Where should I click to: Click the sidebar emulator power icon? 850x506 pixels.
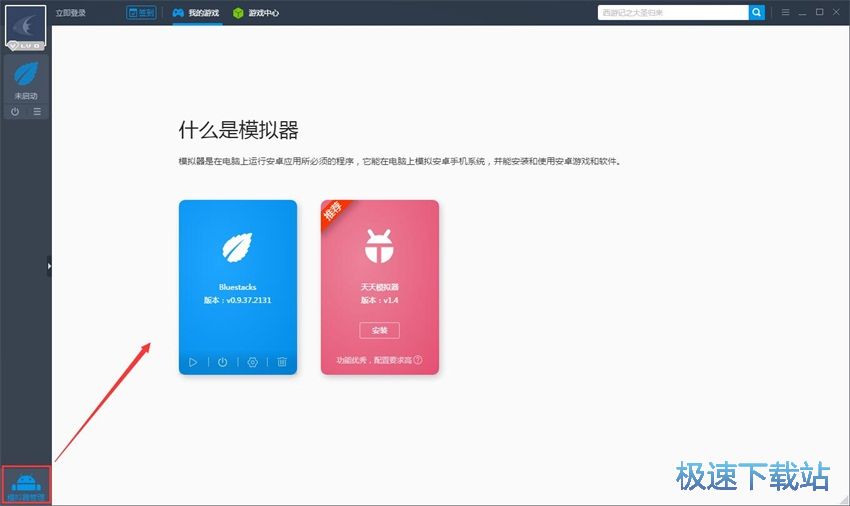pyautogui.click(x=15, y=112)
